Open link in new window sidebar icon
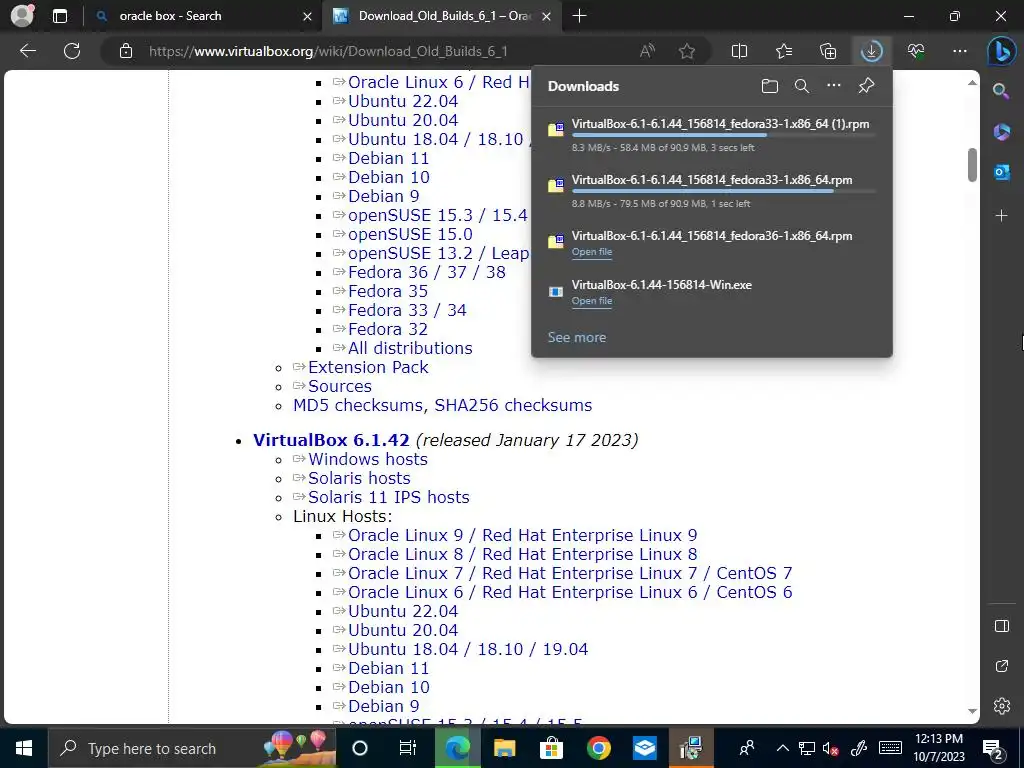Viewport: 1024px width, 768px height. coord(1001,666)
